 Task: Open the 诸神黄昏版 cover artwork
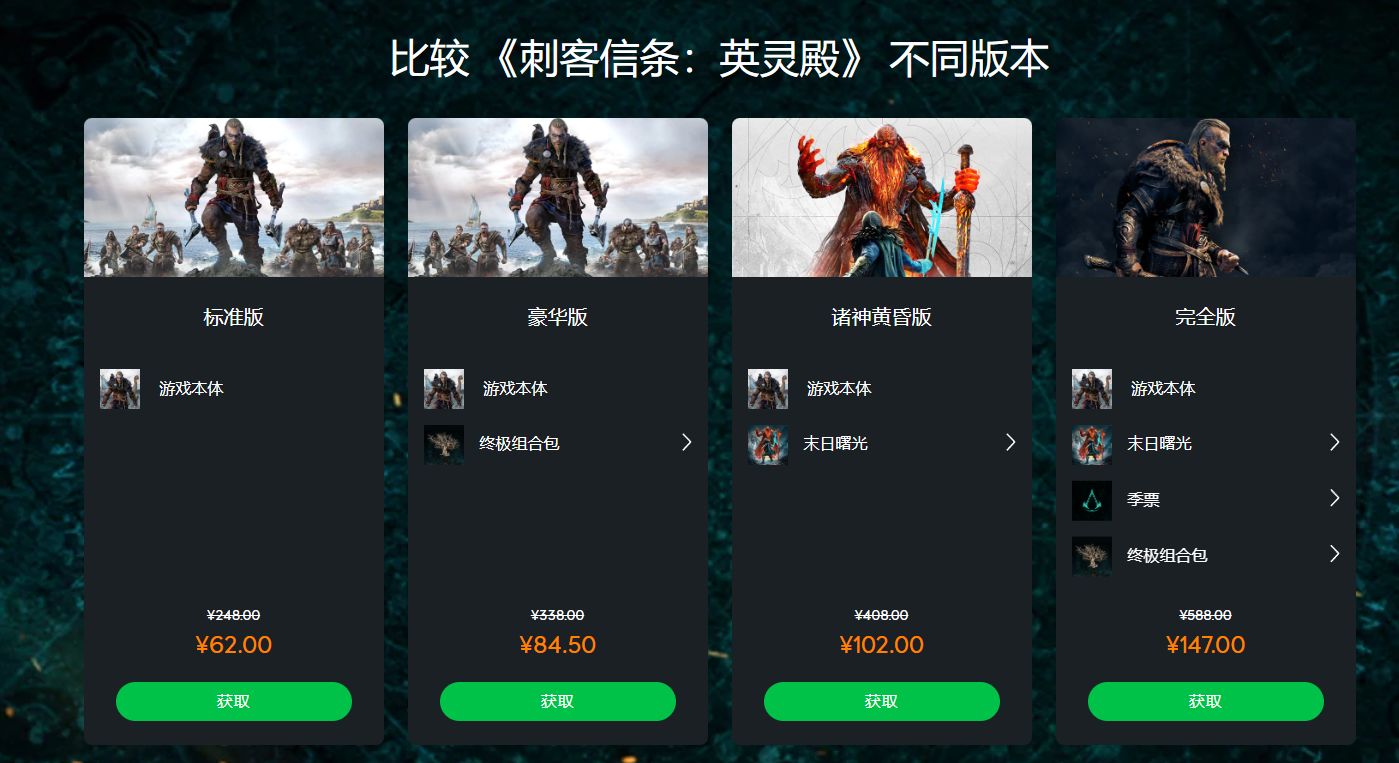point(882,197)
